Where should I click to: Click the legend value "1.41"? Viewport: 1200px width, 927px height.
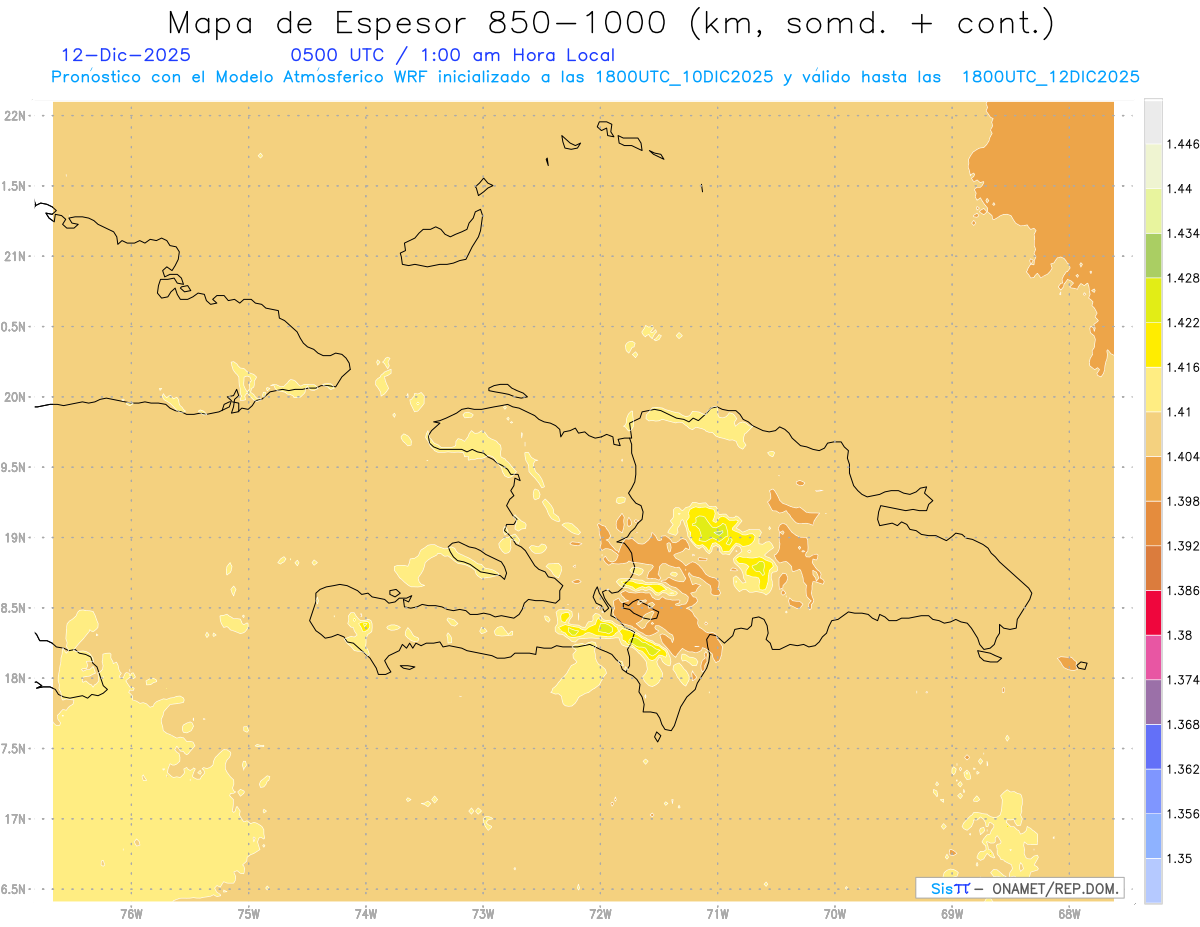click(1180, 412)
